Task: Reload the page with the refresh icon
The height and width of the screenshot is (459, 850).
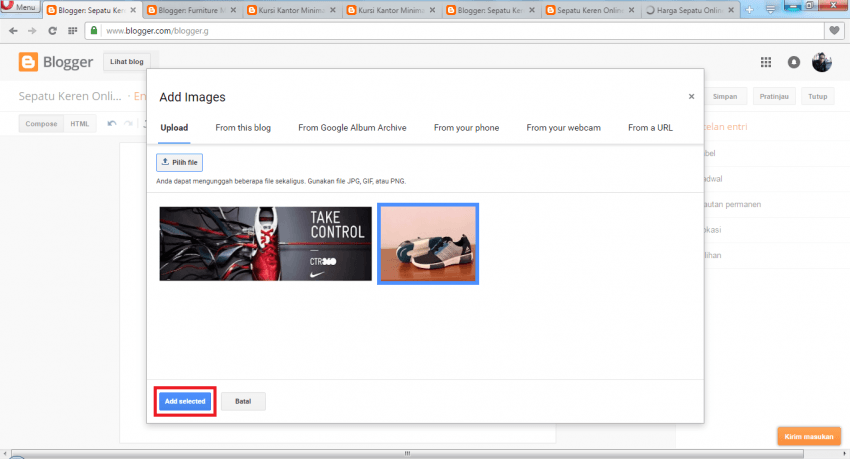Action: (x=52, y=31)
